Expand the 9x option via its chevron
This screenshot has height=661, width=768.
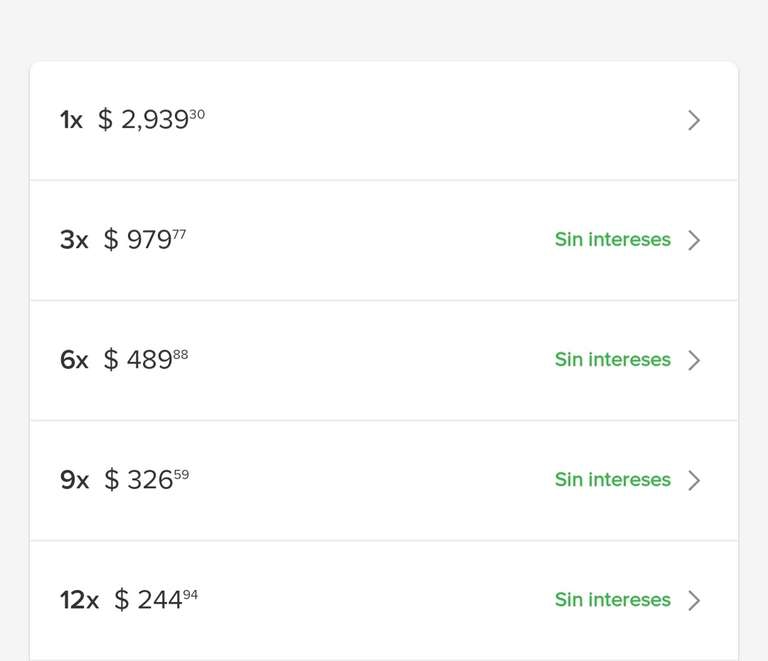694,480
